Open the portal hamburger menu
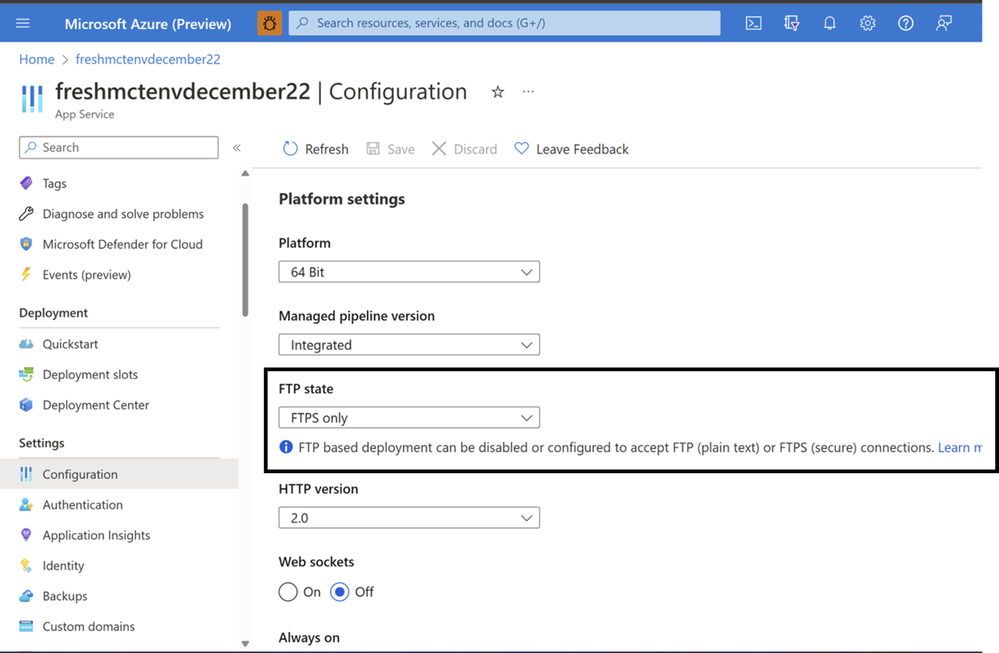Screen dimensions: 999x653 23,24
